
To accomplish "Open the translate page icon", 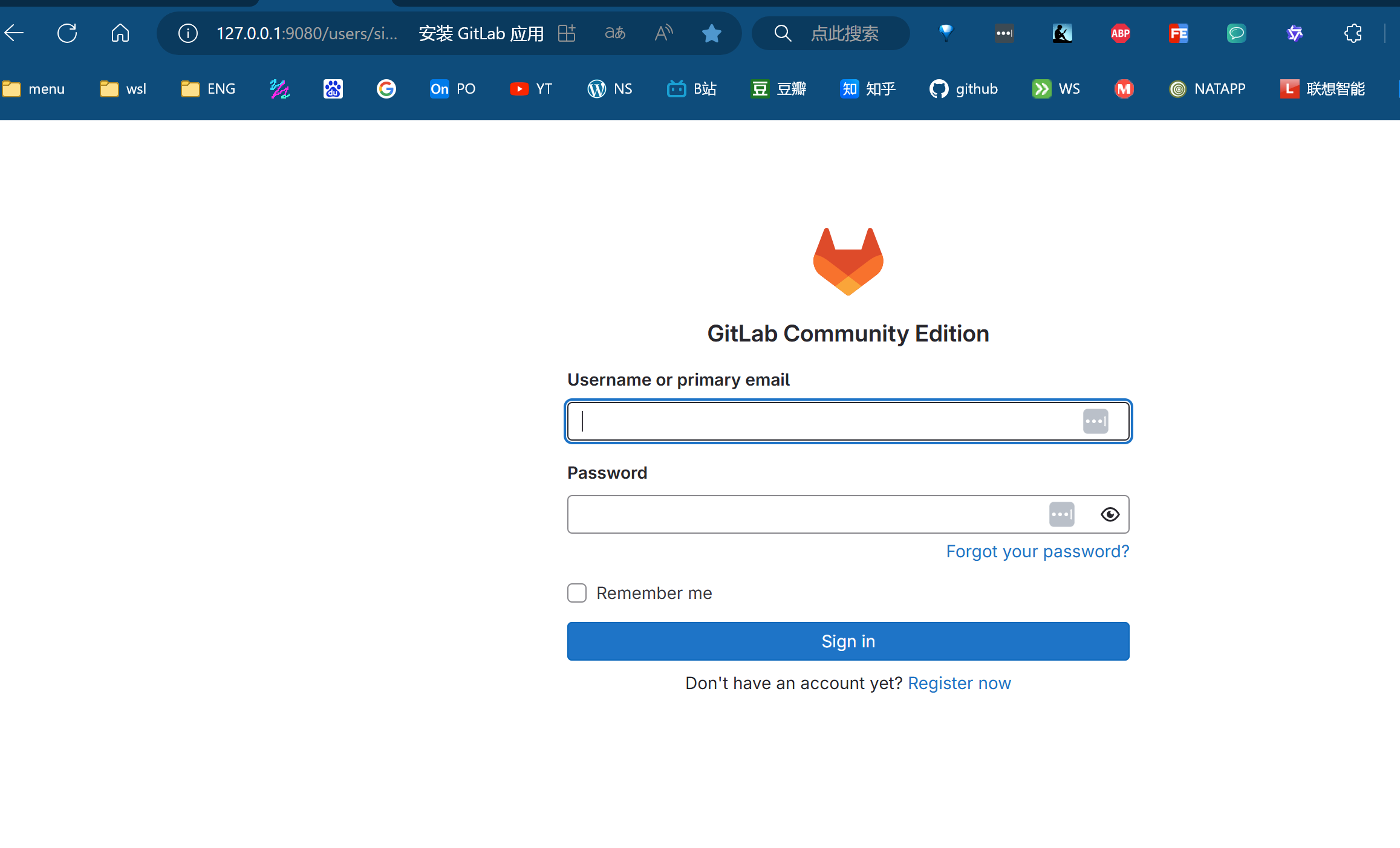I will pos(615,33).
